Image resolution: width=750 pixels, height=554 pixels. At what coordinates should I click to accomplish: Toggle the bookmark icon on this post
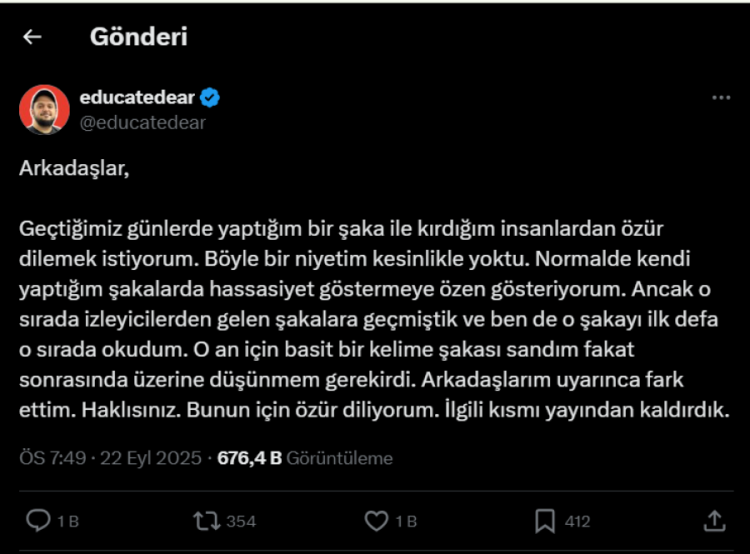coord(545,520)
